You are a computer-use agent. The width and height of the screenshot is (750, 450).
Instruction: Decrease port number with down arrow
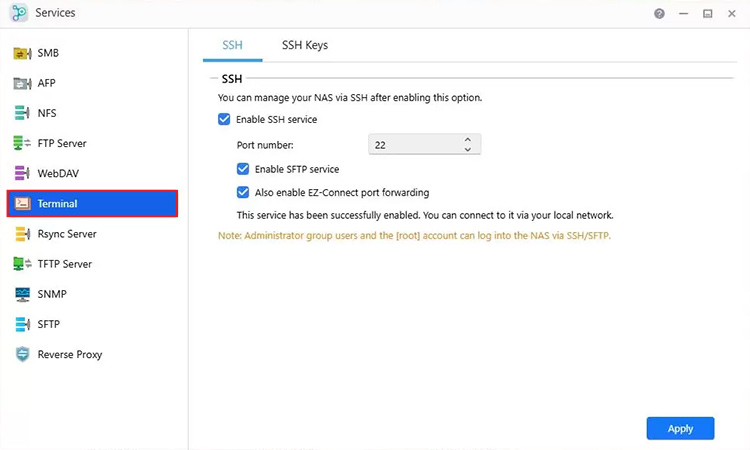(x=467, y=149)
